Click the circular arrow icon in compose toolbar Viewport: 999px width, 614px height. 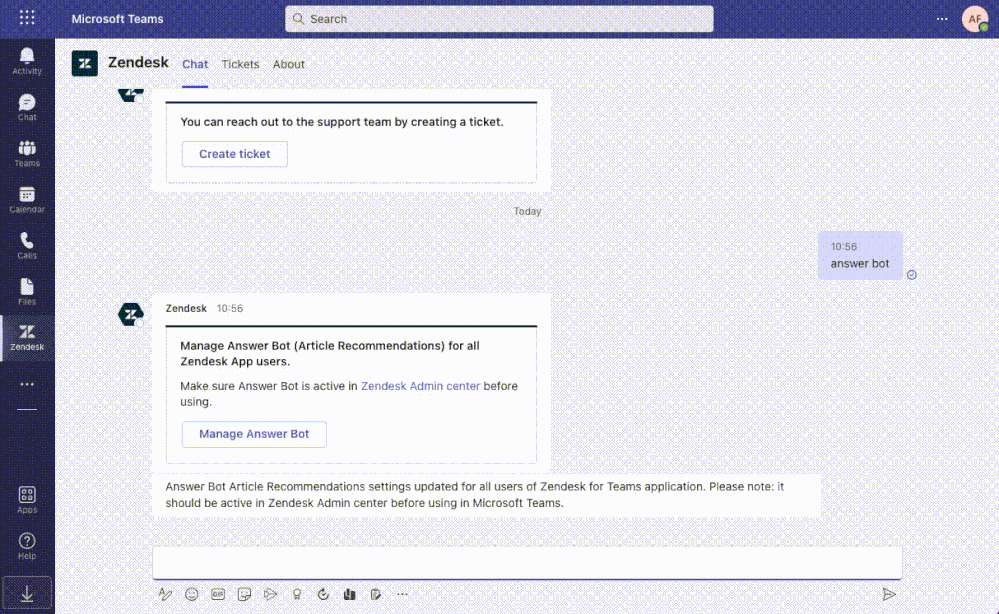pos(323,594)
